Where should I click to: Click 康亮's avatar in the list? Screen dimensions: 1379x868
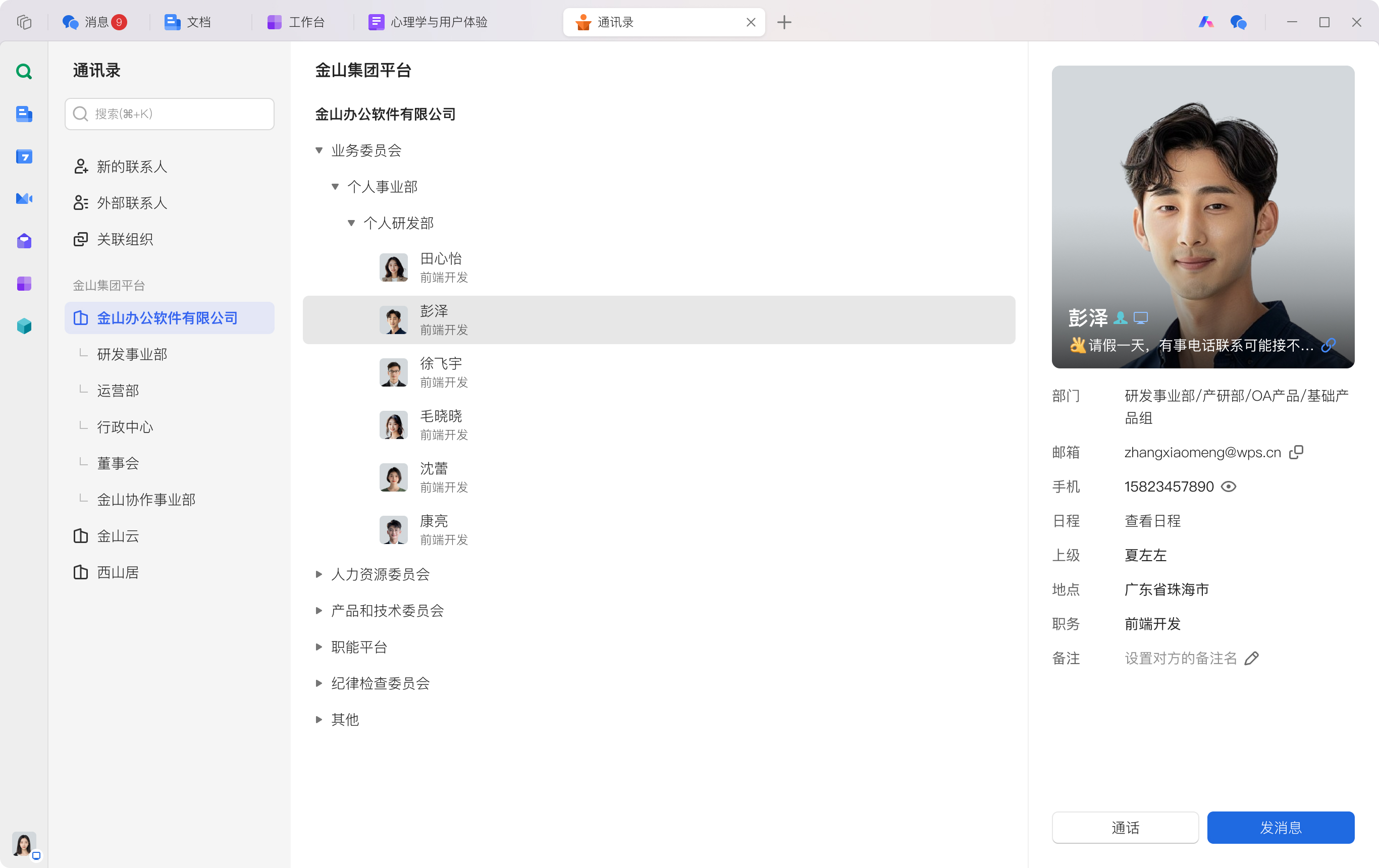click(393, 529)
